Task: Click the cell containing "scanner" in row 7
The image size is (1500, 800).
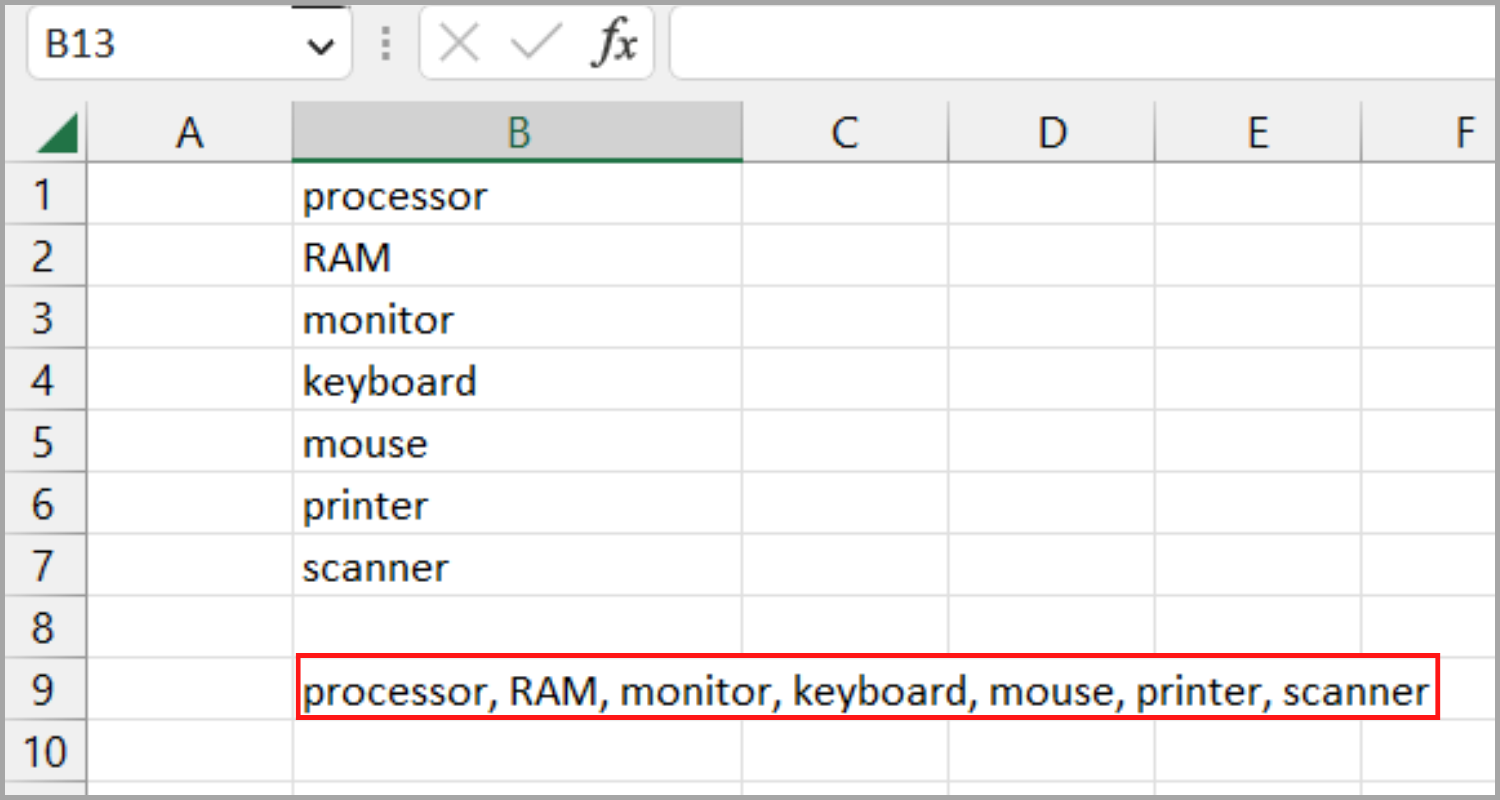Action: pyautogui.click(x=516, y=567)
